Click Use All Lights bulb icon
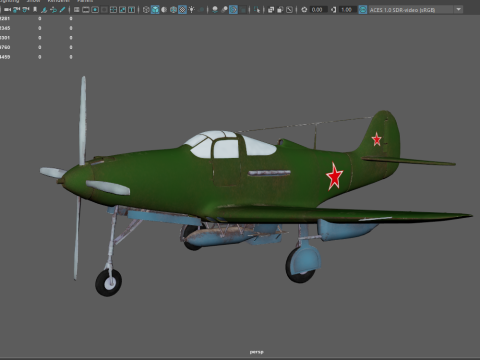This screenshot has height=360, width=480. pos(192,10)
